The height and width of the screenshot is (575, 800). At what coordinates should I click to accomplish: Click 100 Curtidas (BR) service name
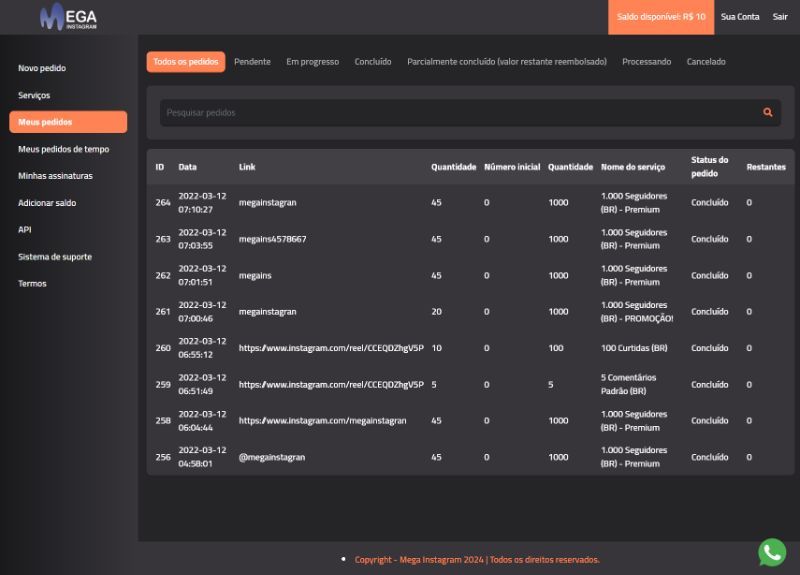(634, 348)
